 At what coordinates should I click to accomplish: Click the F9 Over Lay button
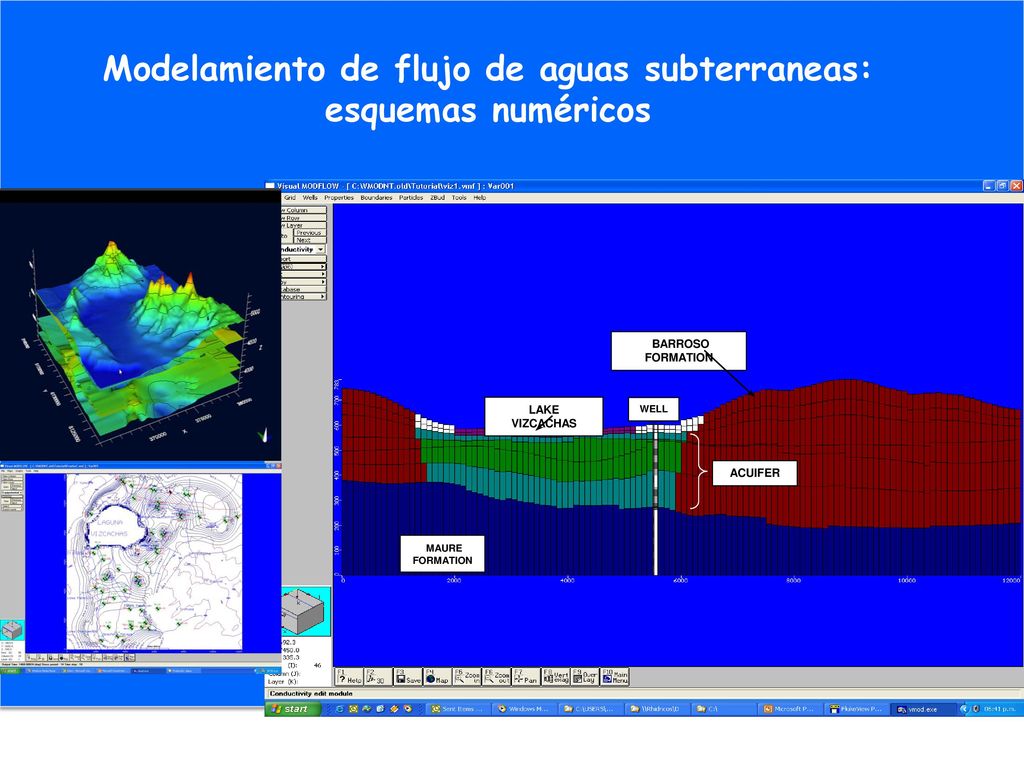tap(585, 677)
